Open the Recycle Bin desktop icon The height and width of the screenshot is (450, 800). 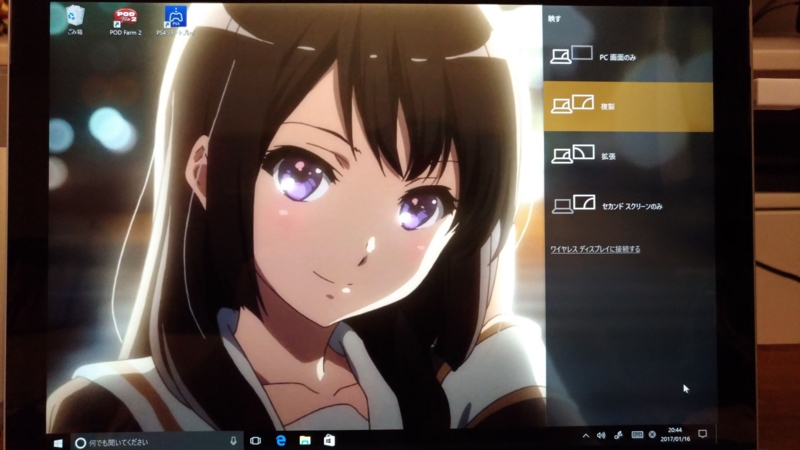74,19
